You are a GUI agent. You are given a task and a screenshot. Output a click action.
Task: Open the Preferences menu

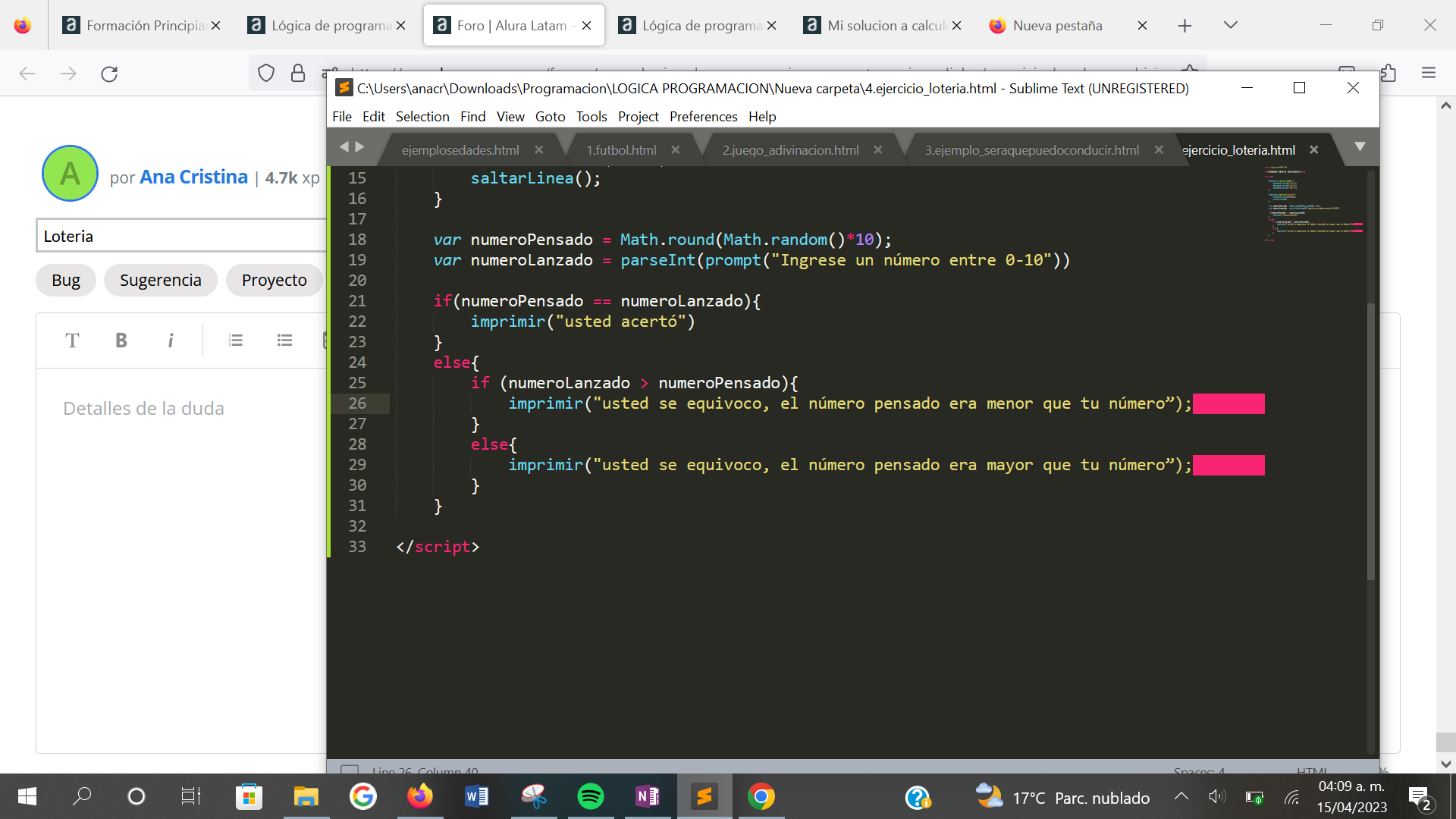pos(704,116)
